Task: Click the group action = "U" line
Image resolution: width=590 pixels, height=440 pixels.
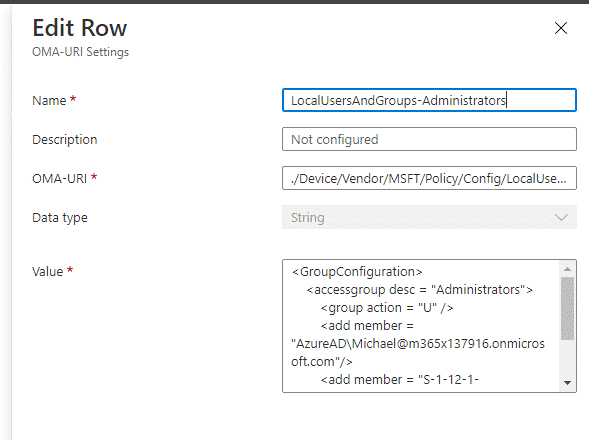Action: tap(387, 308)
